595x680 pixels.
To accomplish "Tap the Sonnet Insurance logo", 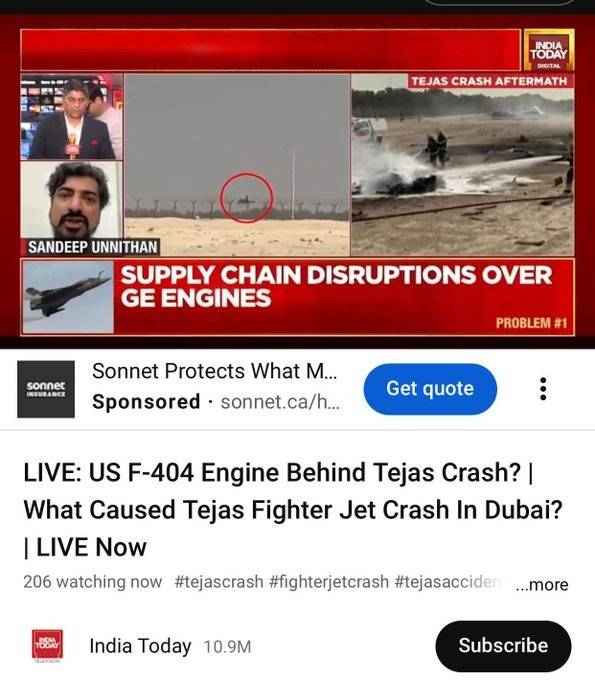I will click(46, 389).
